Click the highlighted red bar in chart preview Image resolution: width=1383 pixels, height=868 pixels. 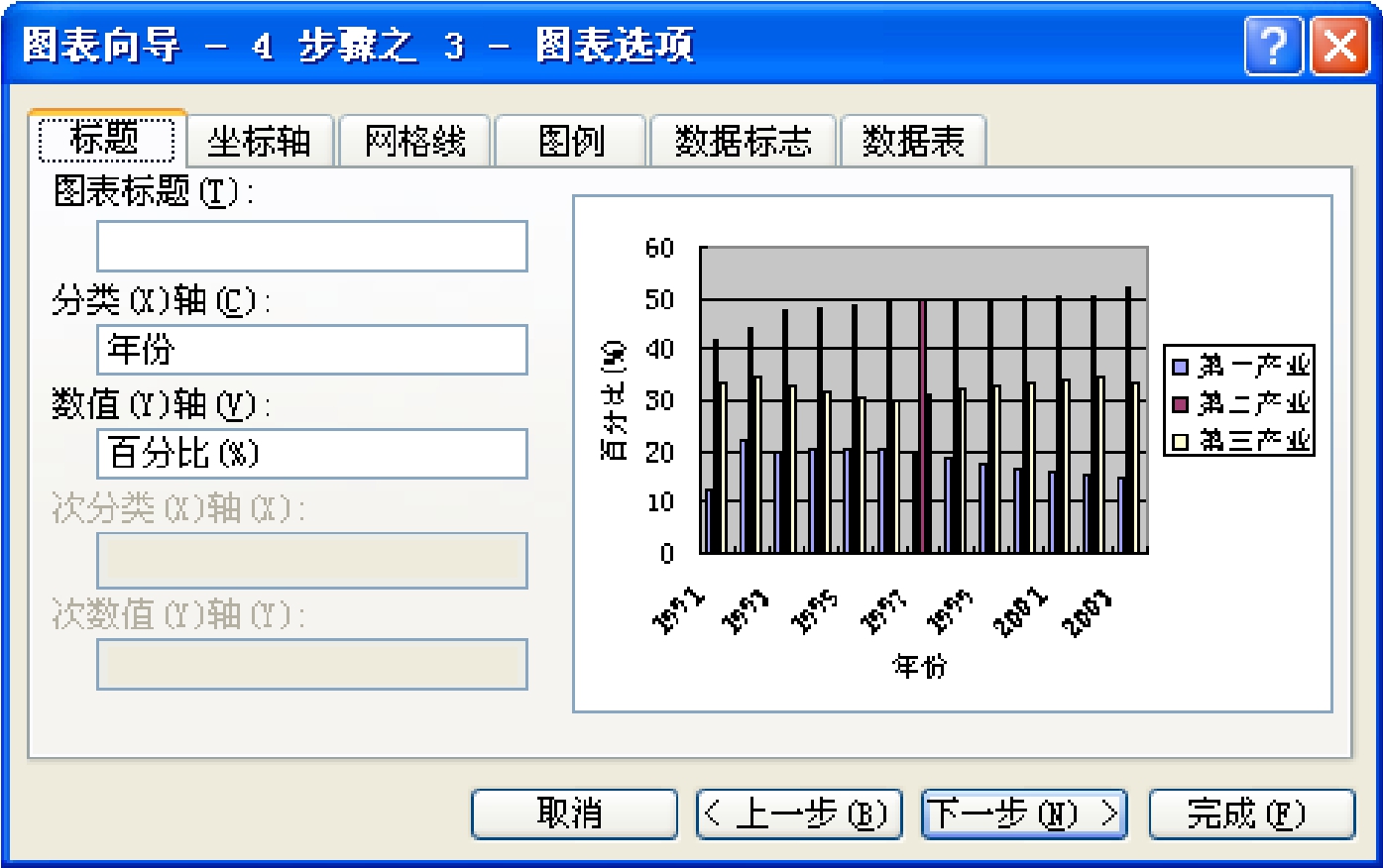[923, 426]
